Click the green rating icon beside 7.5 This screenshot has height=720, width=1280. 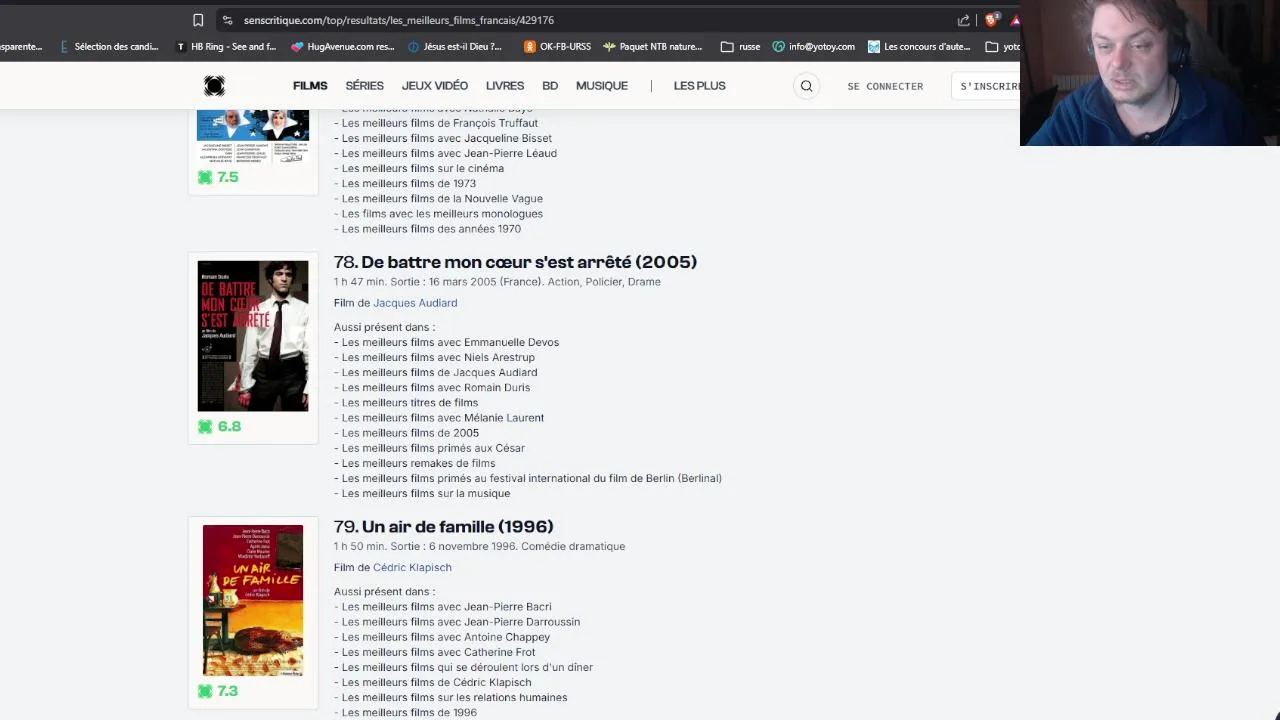click(205, 177)
